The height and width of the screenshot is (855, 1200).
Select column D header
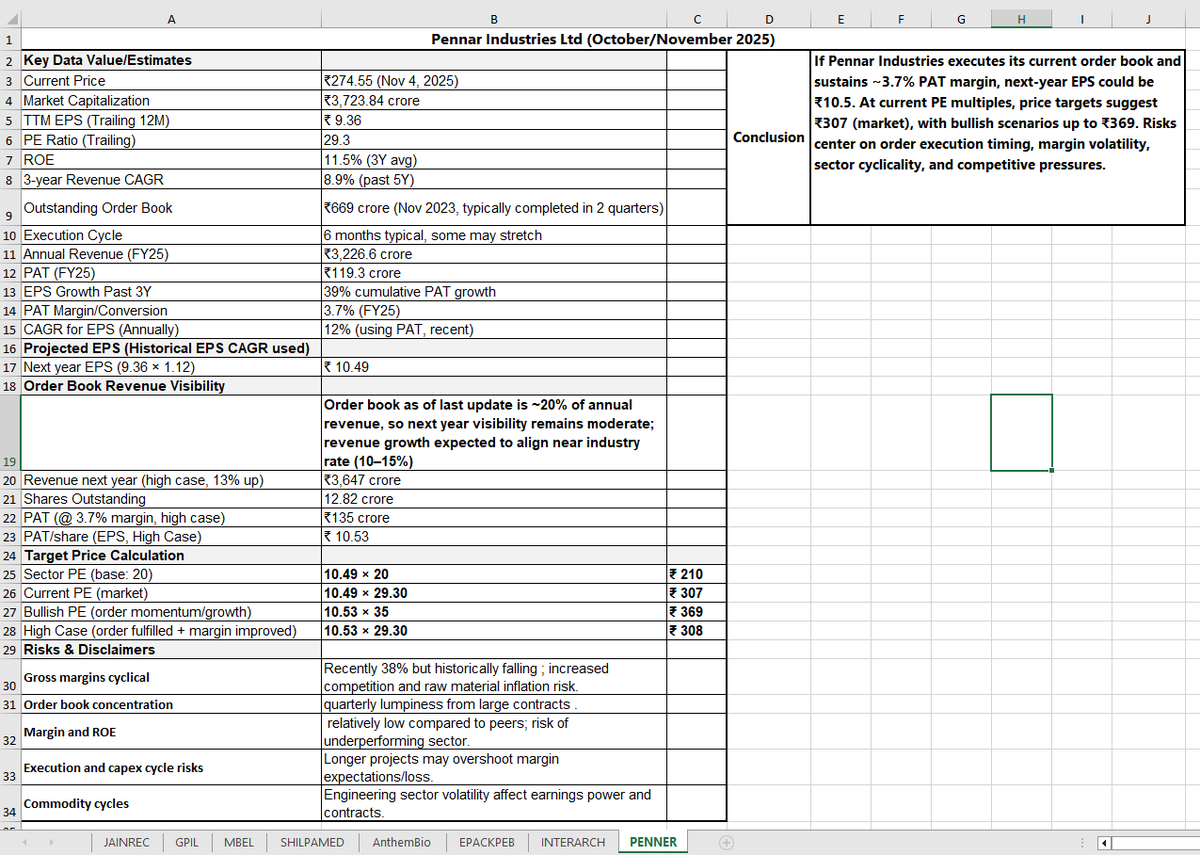click(768, 18)
